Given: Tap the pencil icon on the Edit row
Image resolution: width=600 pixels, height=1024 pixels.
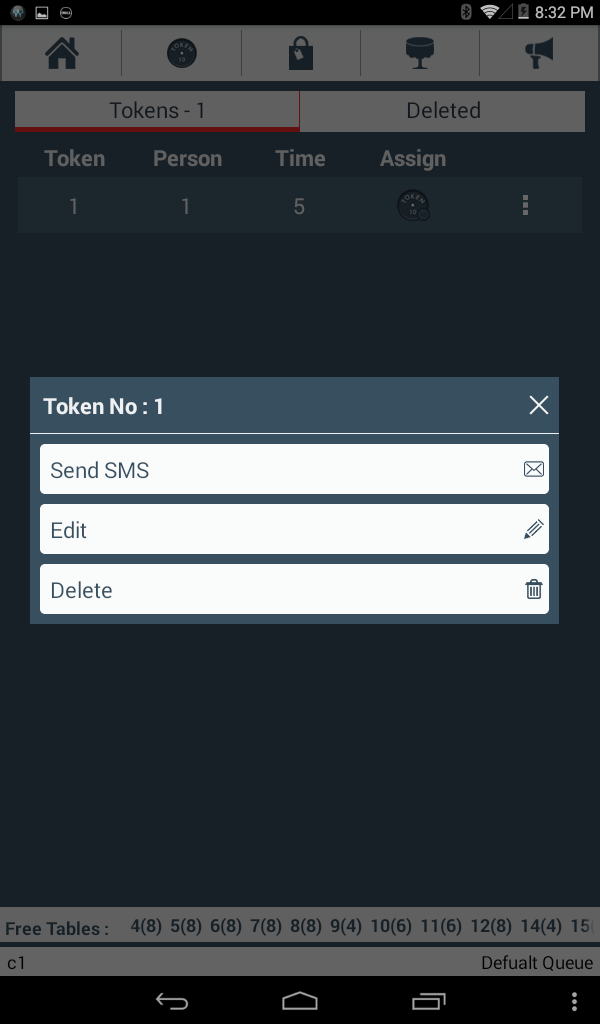Looking at the screenshot, I should 532,529.
